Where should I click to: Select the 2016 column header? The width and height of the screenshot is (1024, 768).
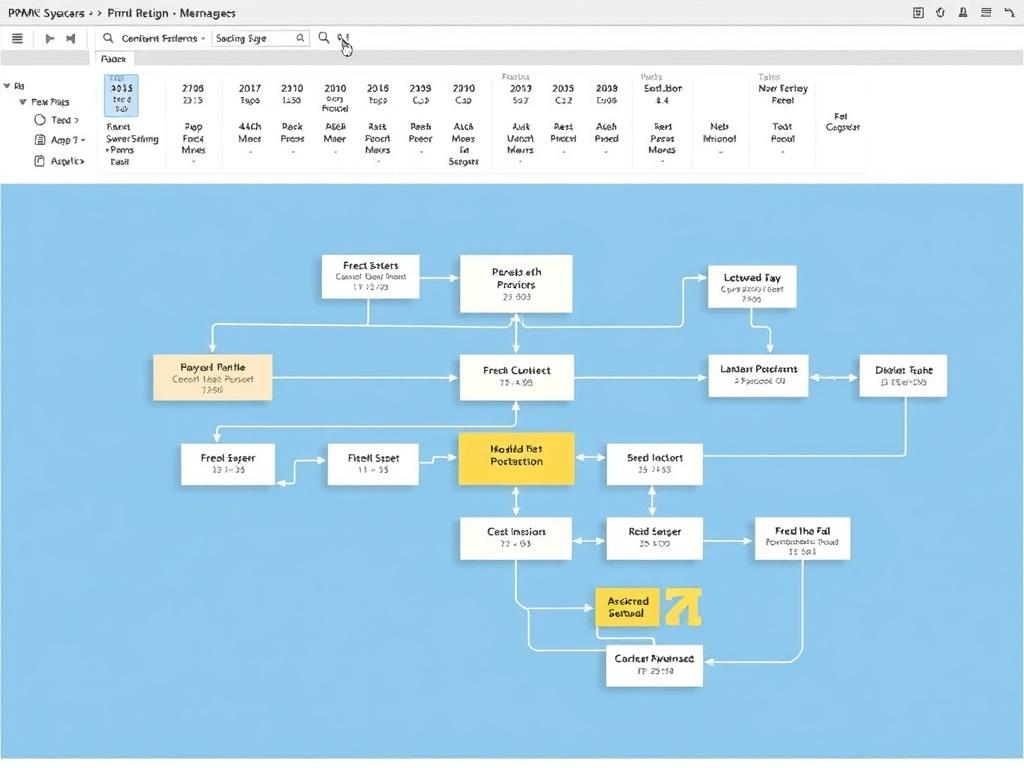[377, 88]
